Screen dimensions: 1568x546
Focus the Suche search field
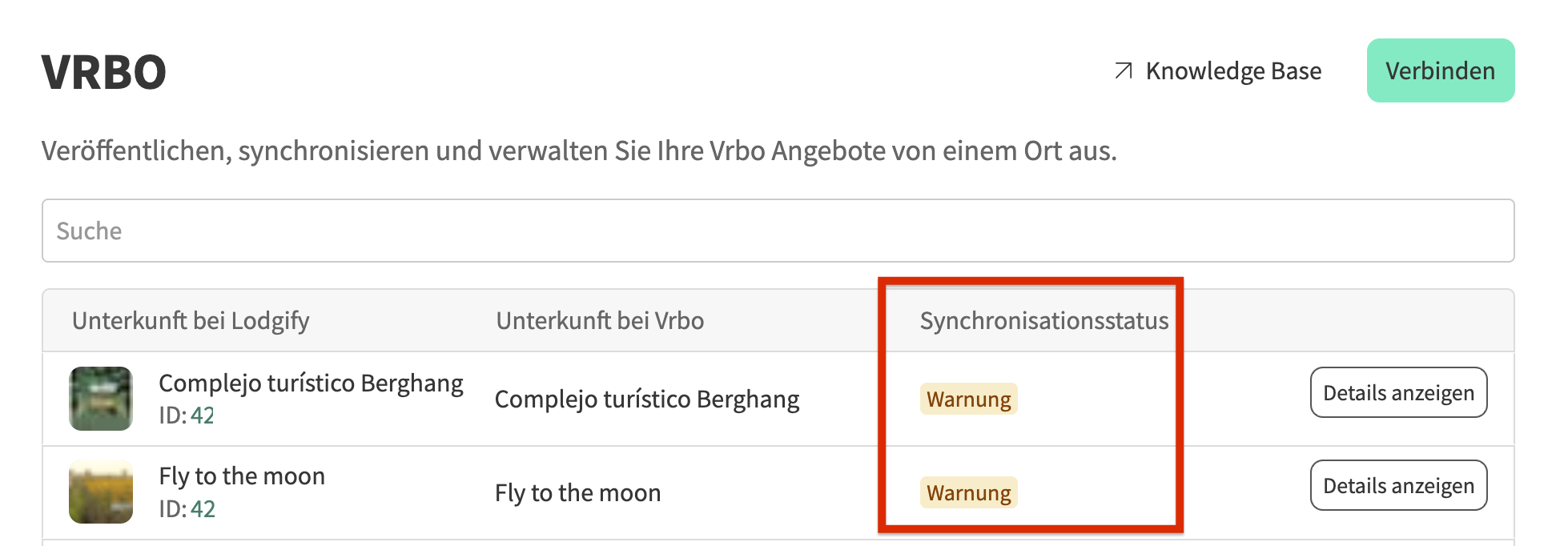tap(777, 231)
